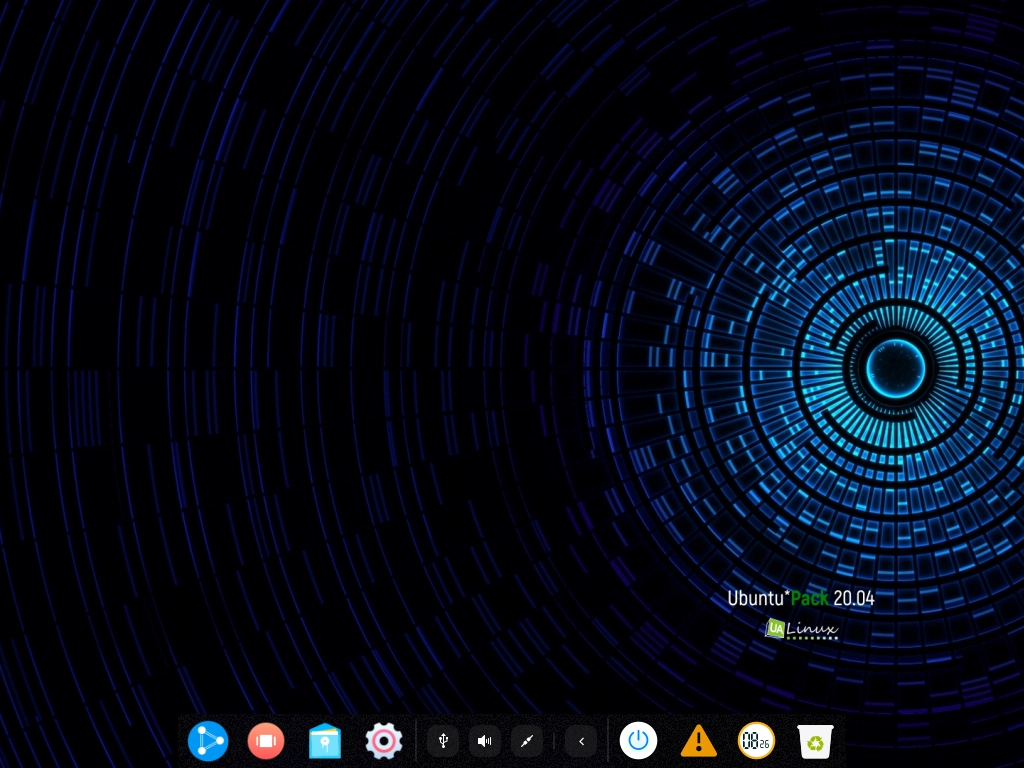This screenshot has width=1024, height=768.
Task: Open the trash recycle bin
Action: click(815, 741)
